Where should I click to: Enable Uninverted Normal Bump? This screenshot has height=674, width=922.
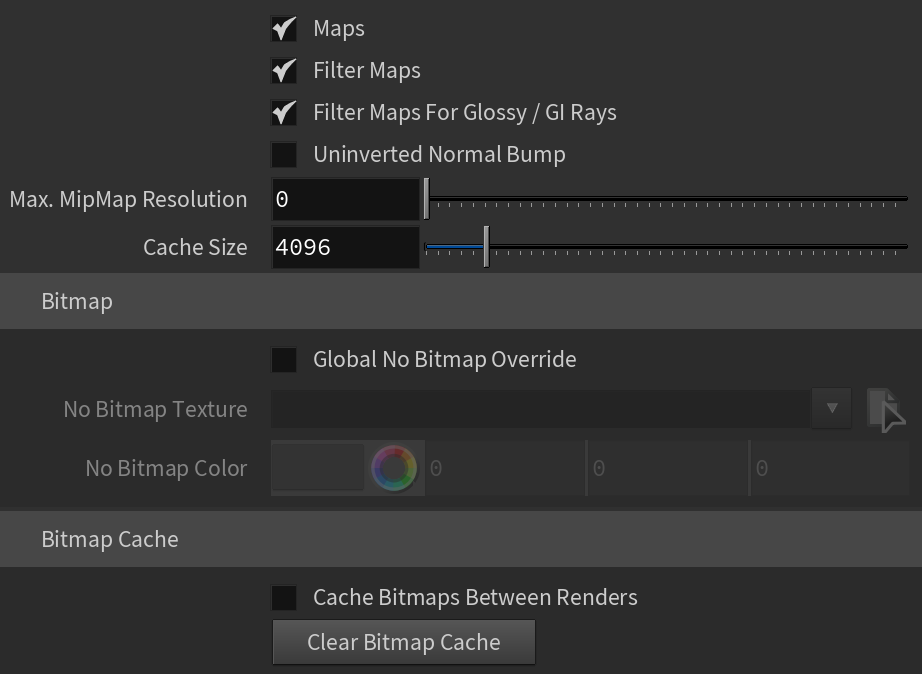pyautogui.click(x=284, y=155)
